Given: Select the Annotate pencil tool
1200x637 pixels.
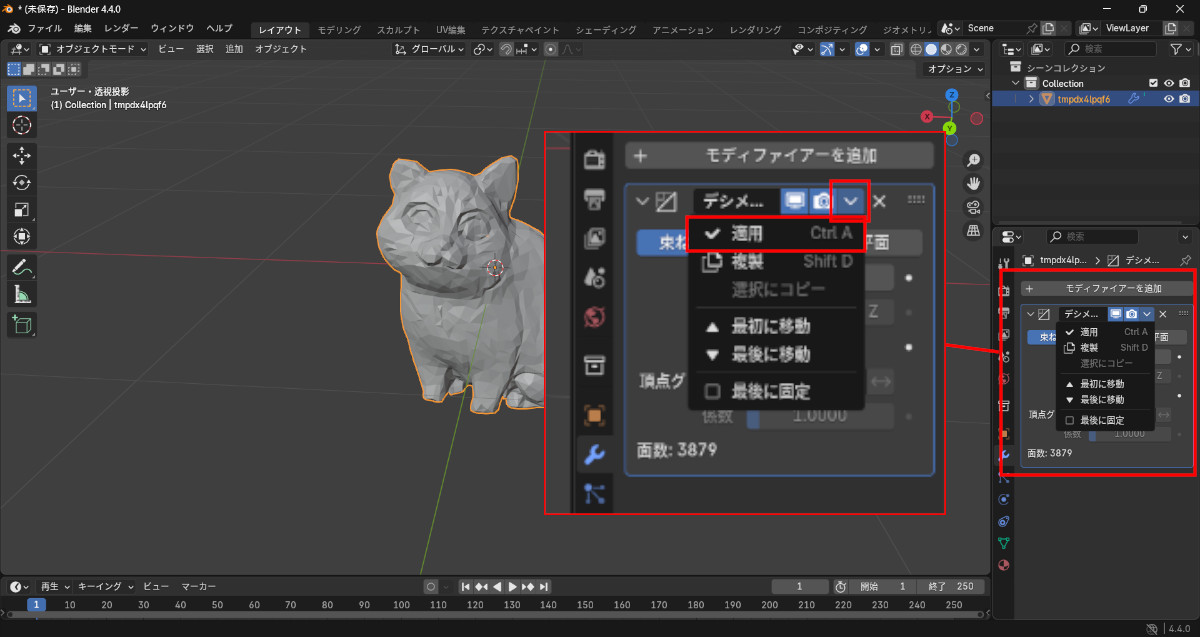Looking at the screenshot, I should [22, 267].
